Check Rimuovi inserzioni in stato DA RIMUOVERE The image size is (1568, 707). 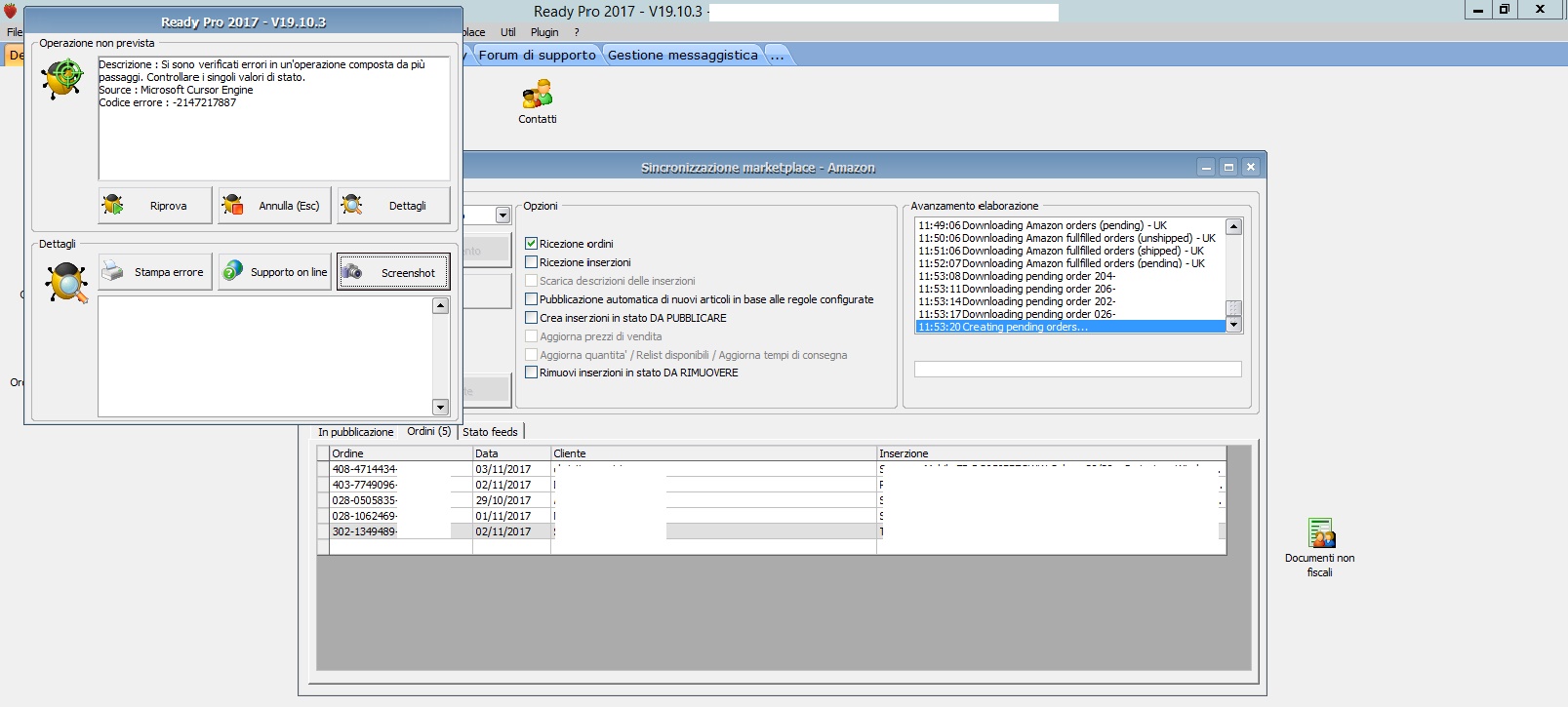coord(532,373)
